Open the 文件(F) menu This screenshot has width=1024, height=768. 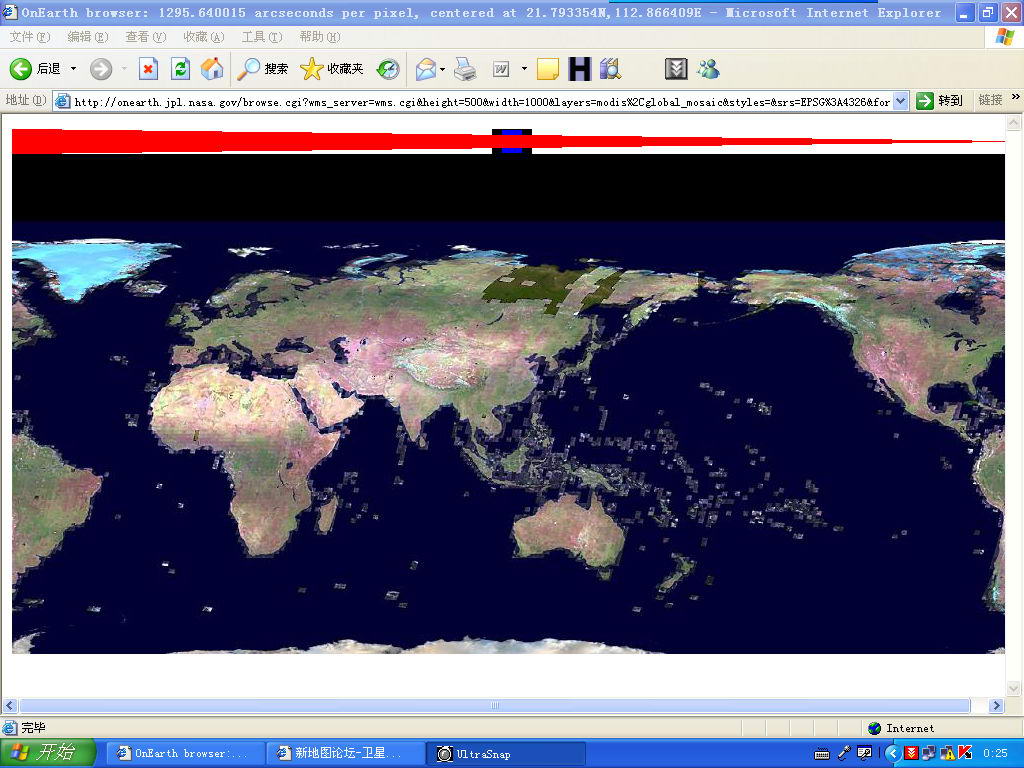point(29,37)
